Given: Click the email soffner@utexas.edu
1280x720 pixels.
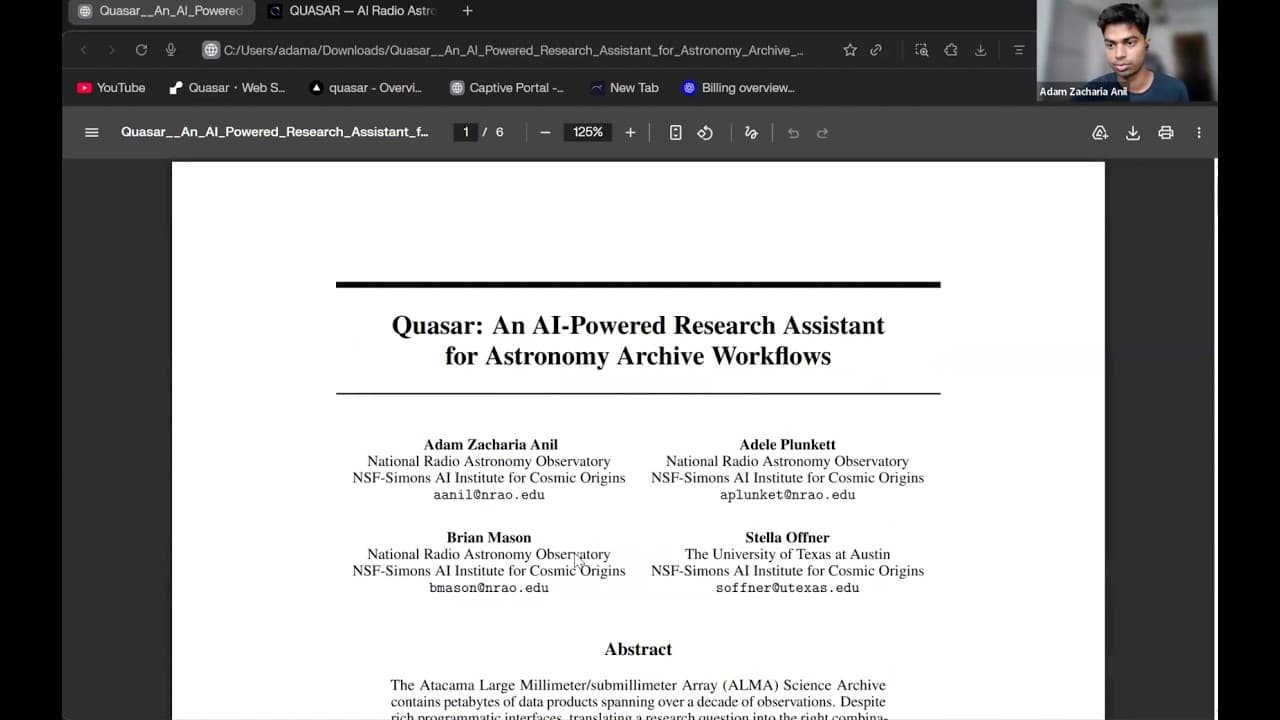Looking at the screenshot, I should [x=787, y=588].
